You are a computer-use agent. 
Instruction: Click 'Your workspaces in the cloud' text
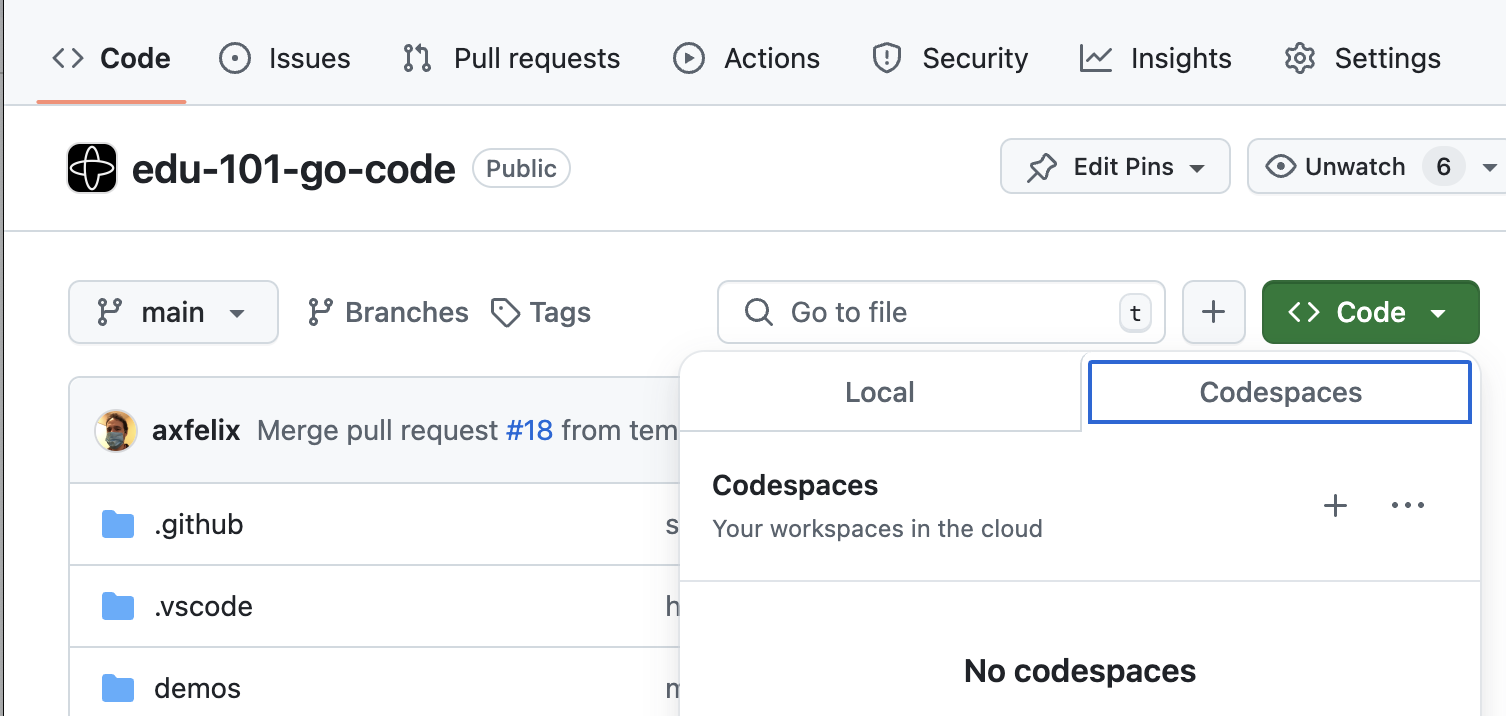point(877,528)
